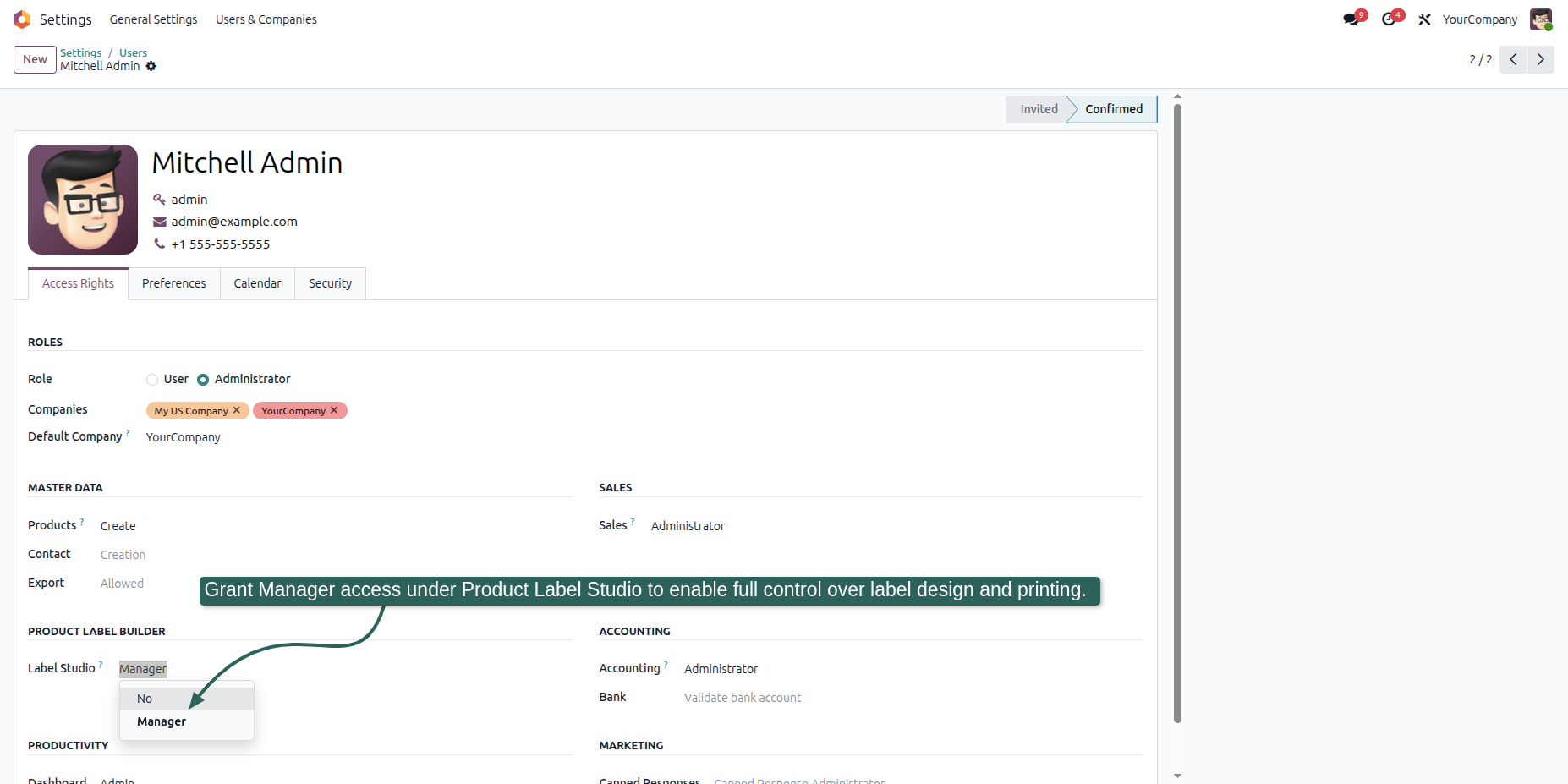Click the help mark next to Products
This screenshot has height=784, width=1568.
[x=82, y=522]
